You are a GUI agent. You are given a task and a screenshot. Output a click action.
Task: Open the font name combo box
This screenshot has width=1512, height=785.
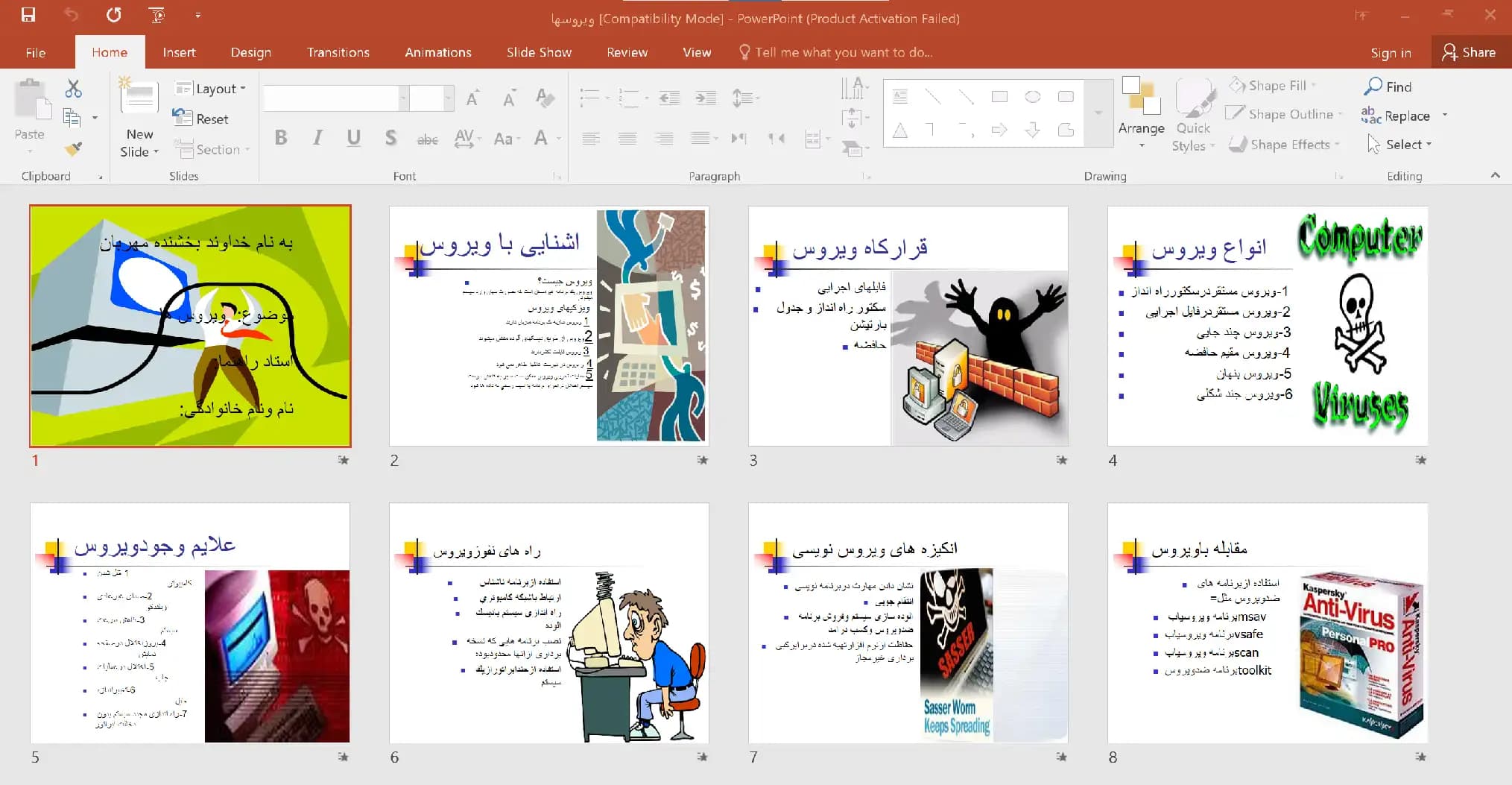336,98
